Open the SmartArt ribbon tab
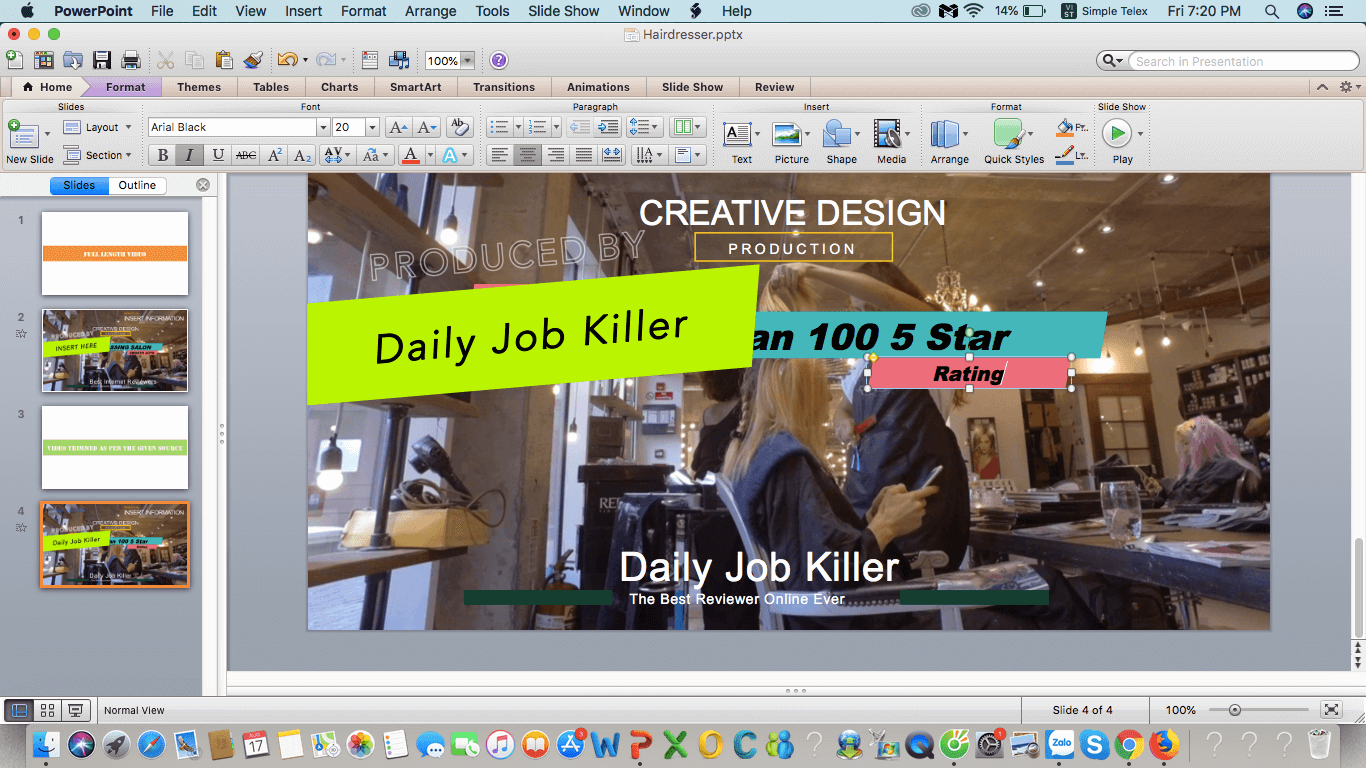The height and width of the screenshot is (768, 1366). (415, 87)
